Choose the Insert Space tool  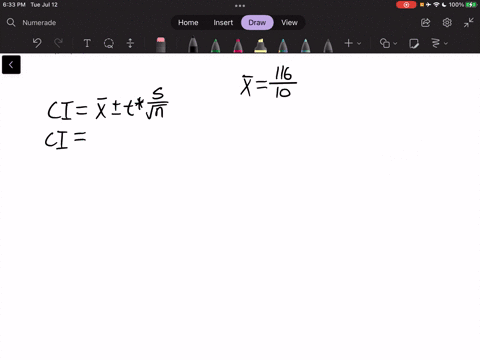click(x=130, y=43)
